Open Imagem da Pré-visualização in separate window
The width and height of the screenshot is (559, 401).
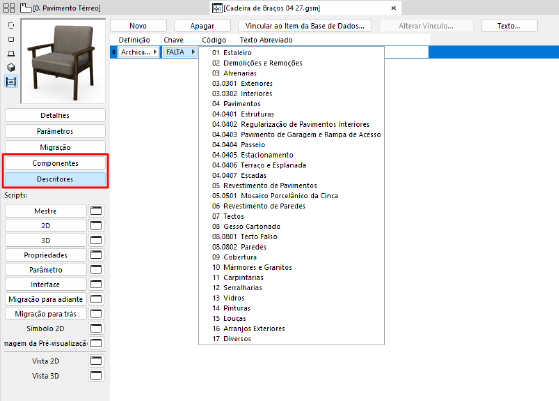96,343
